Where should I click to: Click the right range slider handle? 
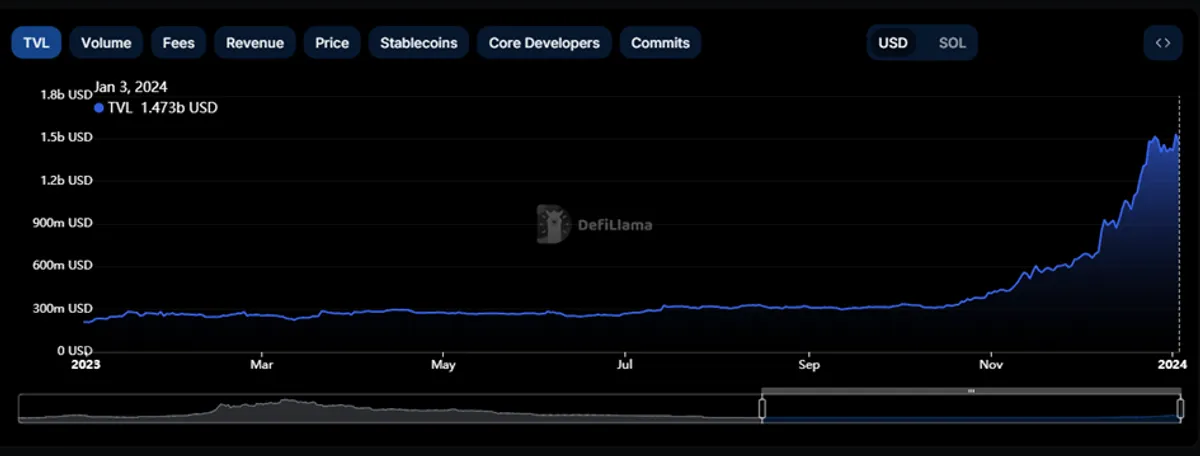[1180, 408]
